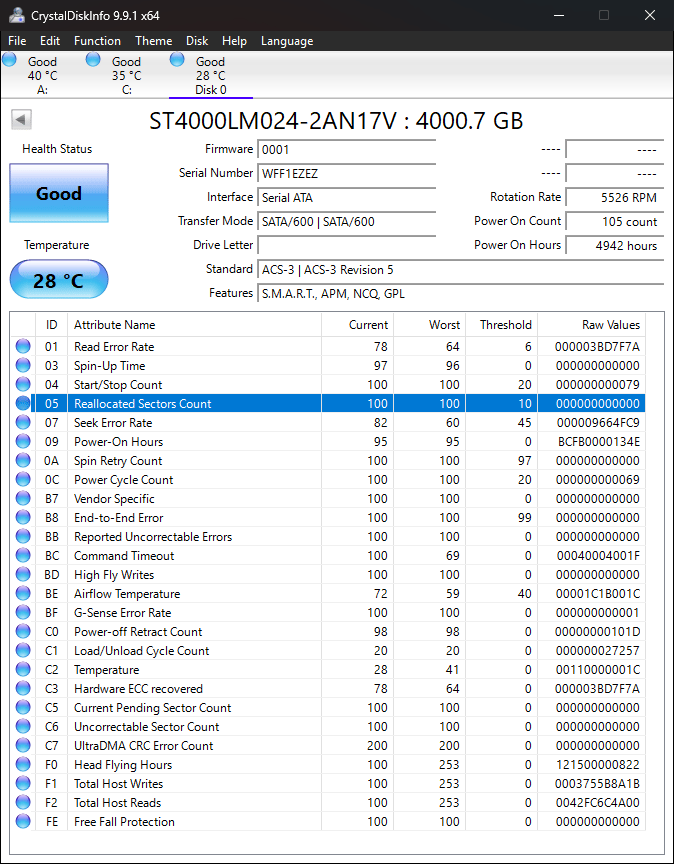Open the Theme menu

pos(153,41)
